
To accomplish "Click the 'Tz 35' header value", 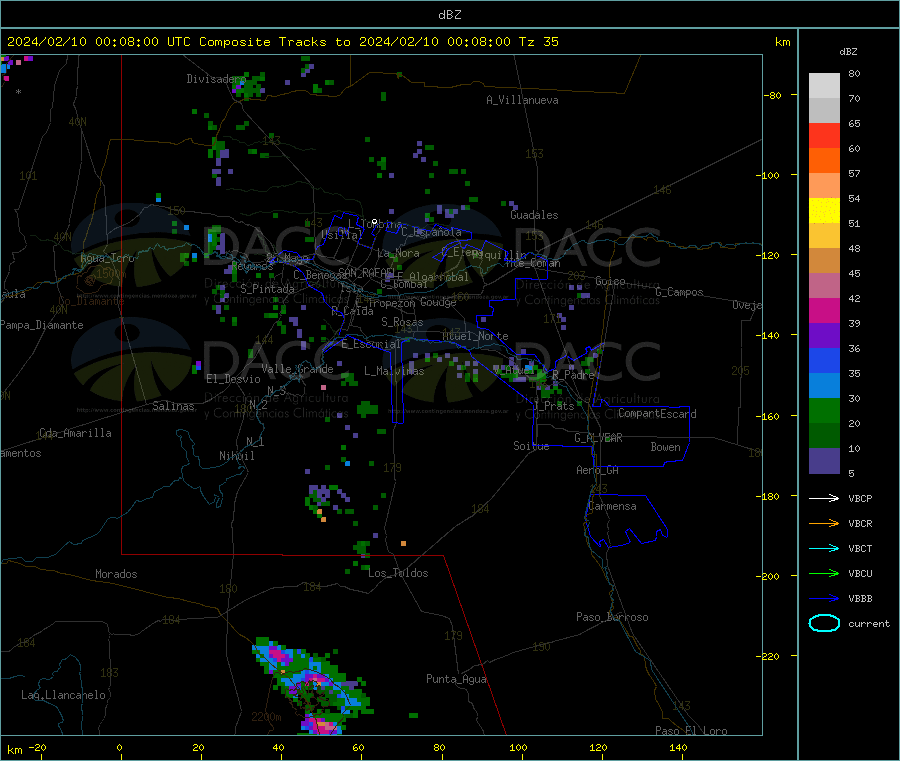I will tap(538, 42).
